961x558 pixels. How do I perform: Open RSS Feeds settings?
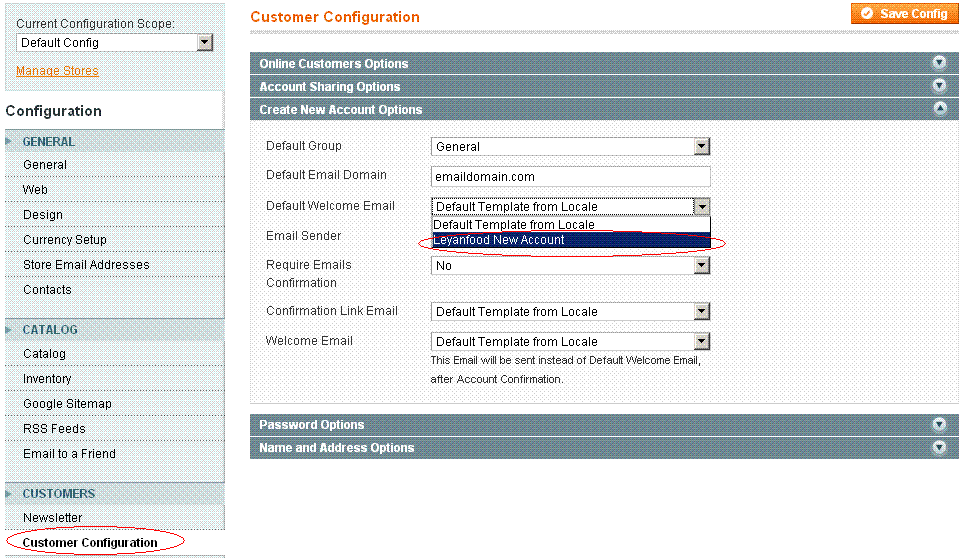click(x=55, y=429)
